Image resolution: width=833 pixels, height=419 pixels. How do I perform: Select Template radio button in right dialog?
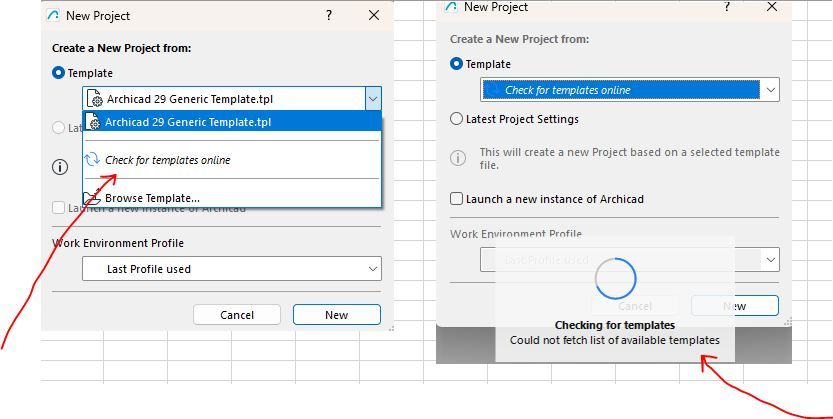pos(456,64)
